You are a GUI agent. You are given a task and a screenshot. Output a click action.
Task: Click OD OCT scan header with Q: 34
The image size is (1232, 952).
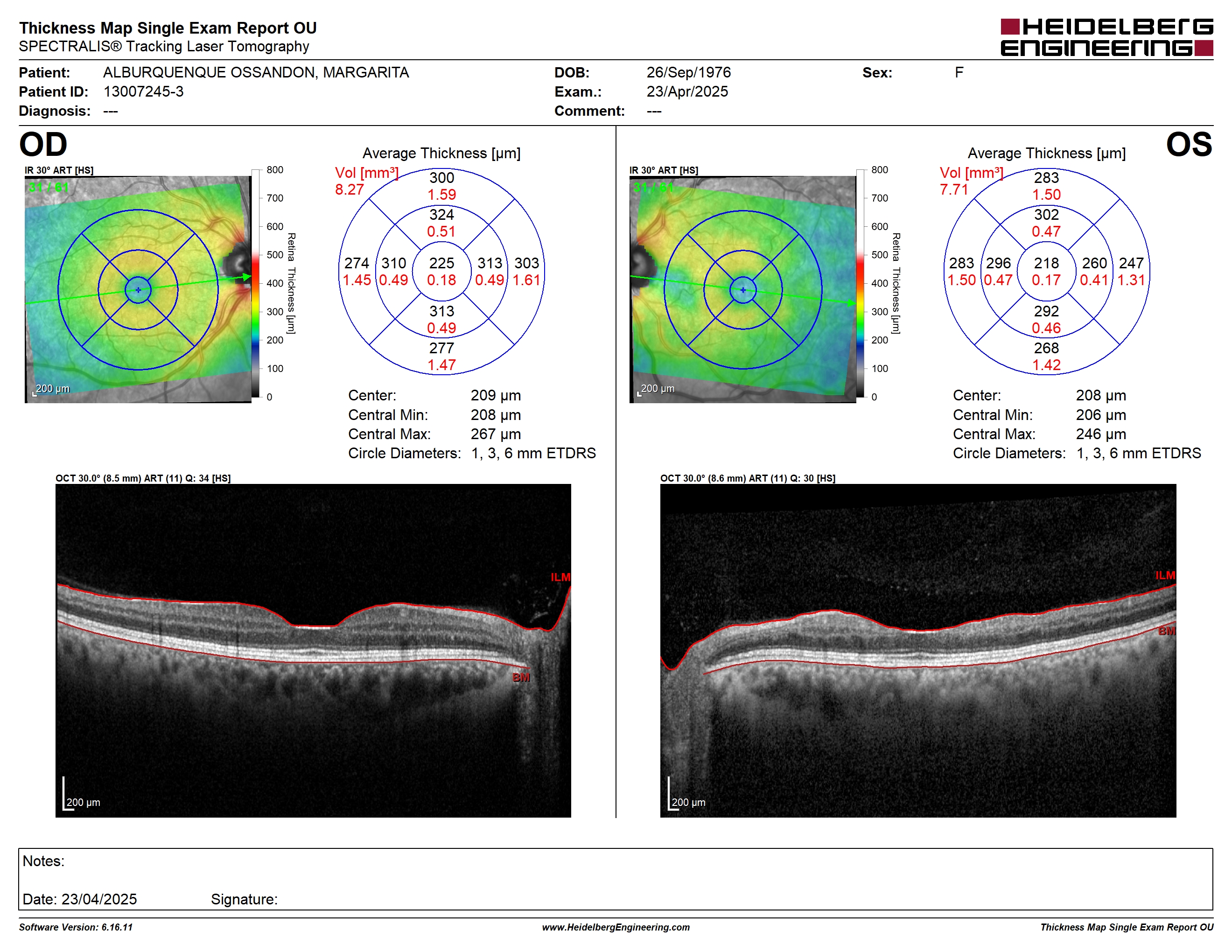143,478
